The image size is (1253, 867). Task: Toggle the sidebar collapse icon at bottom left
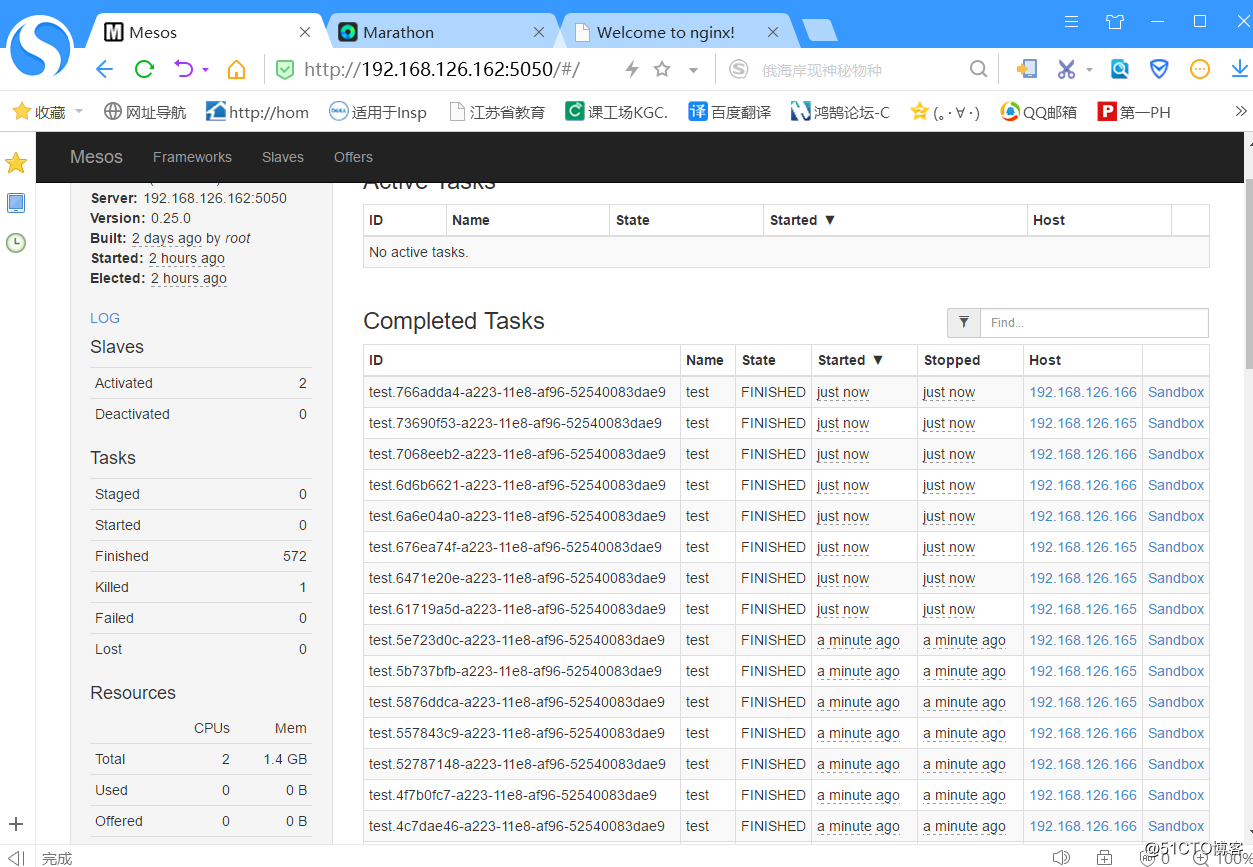coord(16,858)
